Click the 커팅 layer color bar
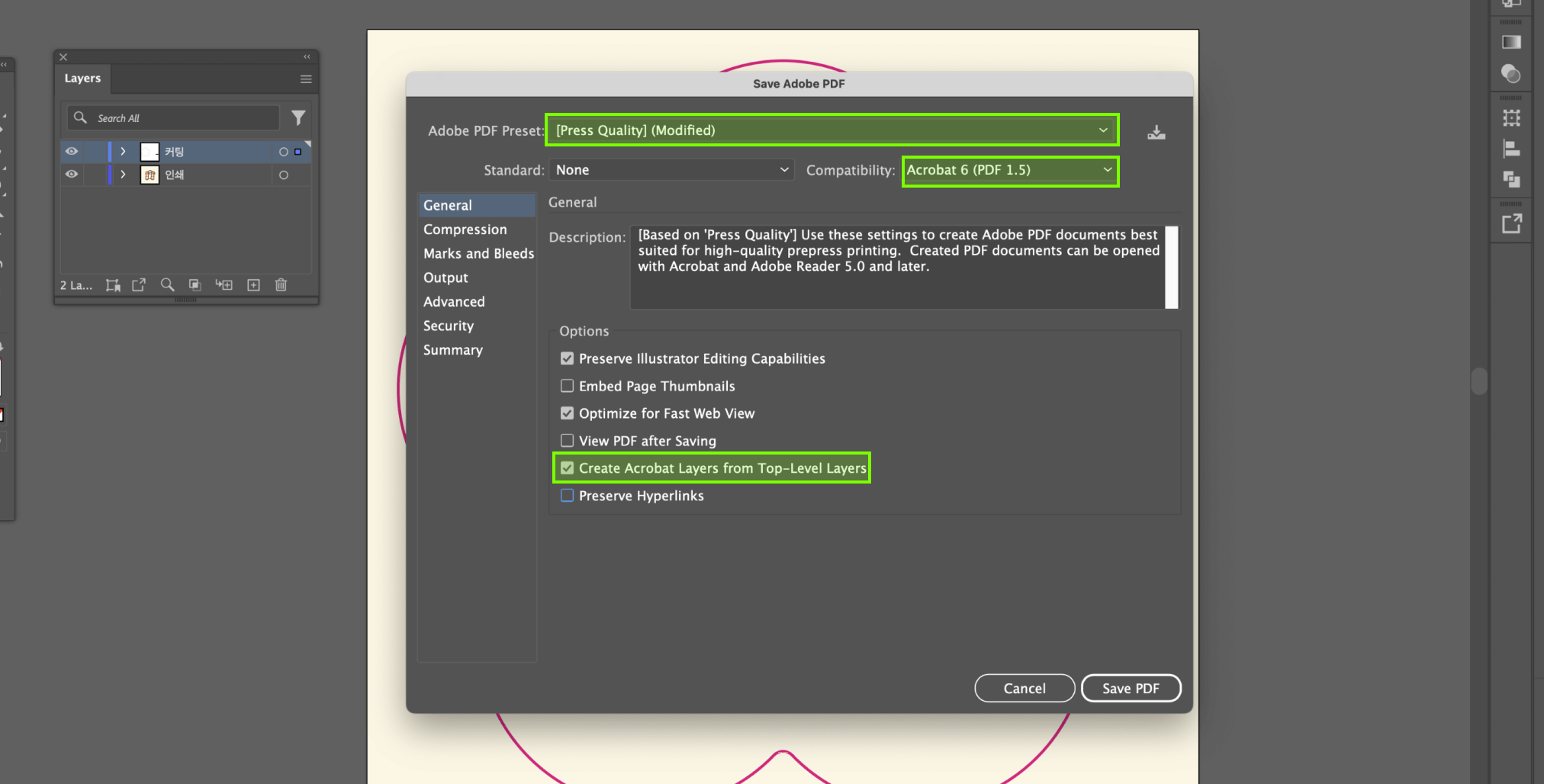The width and height of the screenshot is (1544, 784). pos(110,152)
